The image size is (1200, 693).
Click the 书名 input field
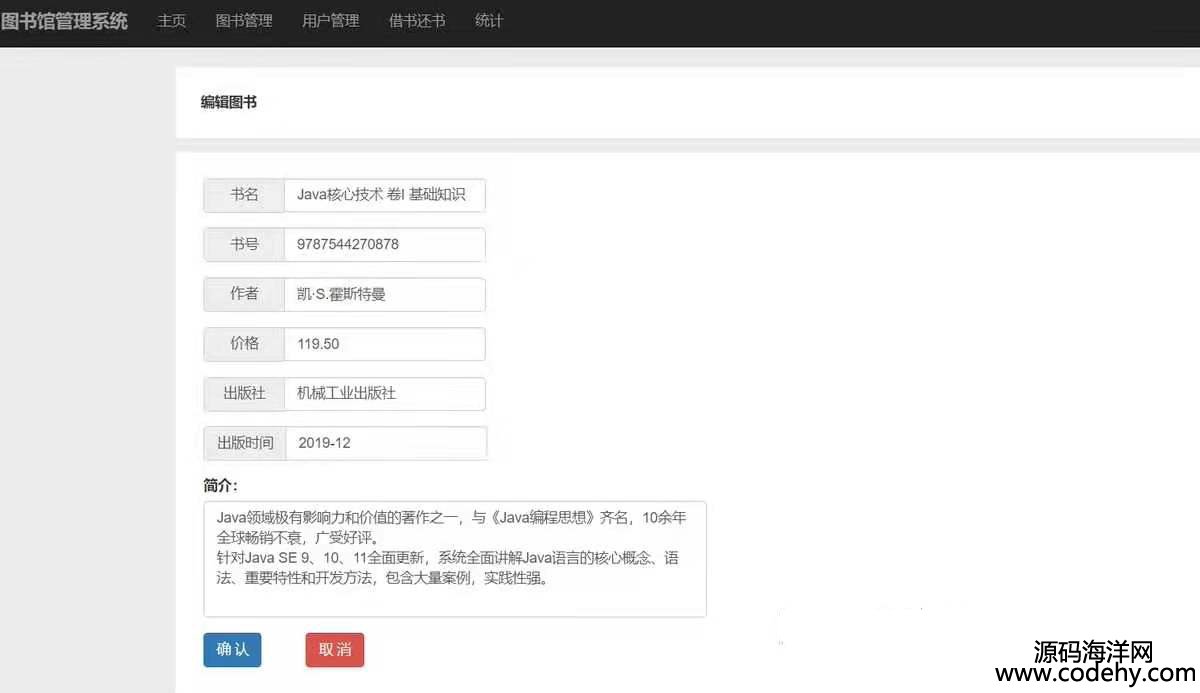point(384,195)
